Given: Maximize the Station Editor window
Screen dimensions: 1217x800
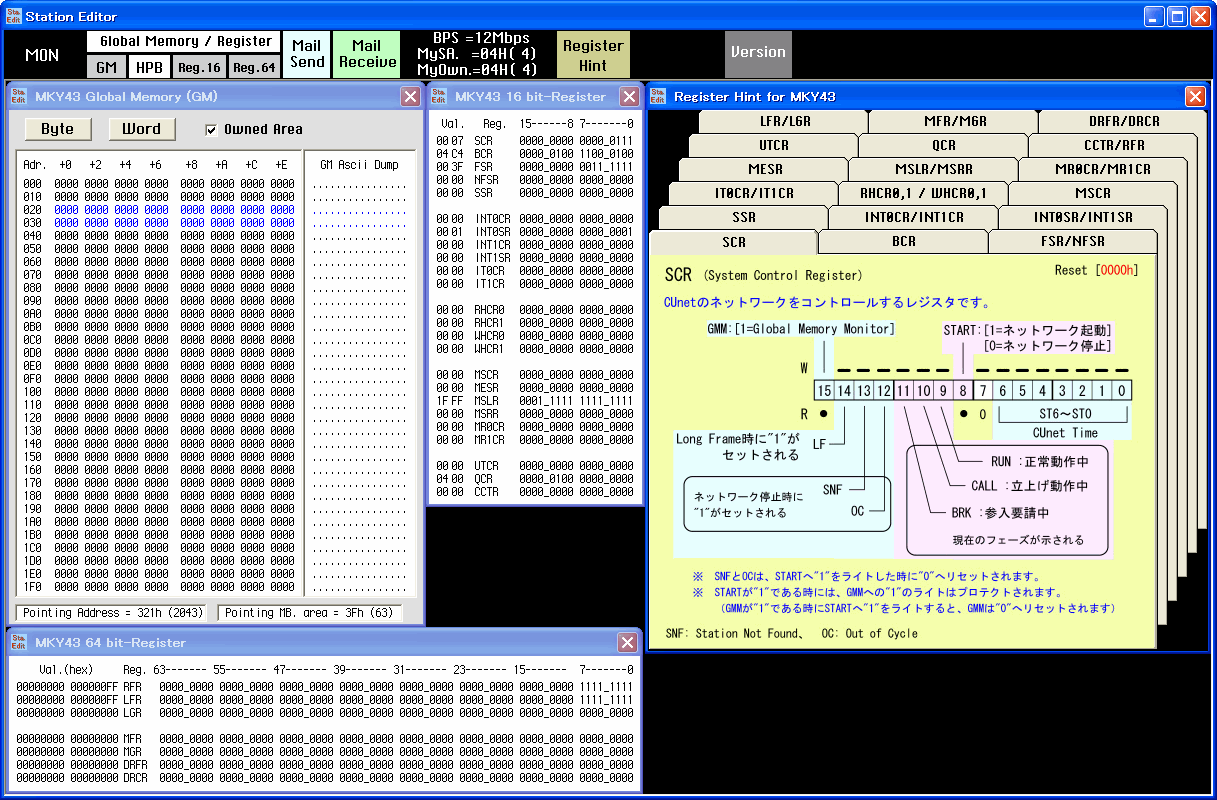Looking at the screenshot, I should click(x=1178, y=16).
